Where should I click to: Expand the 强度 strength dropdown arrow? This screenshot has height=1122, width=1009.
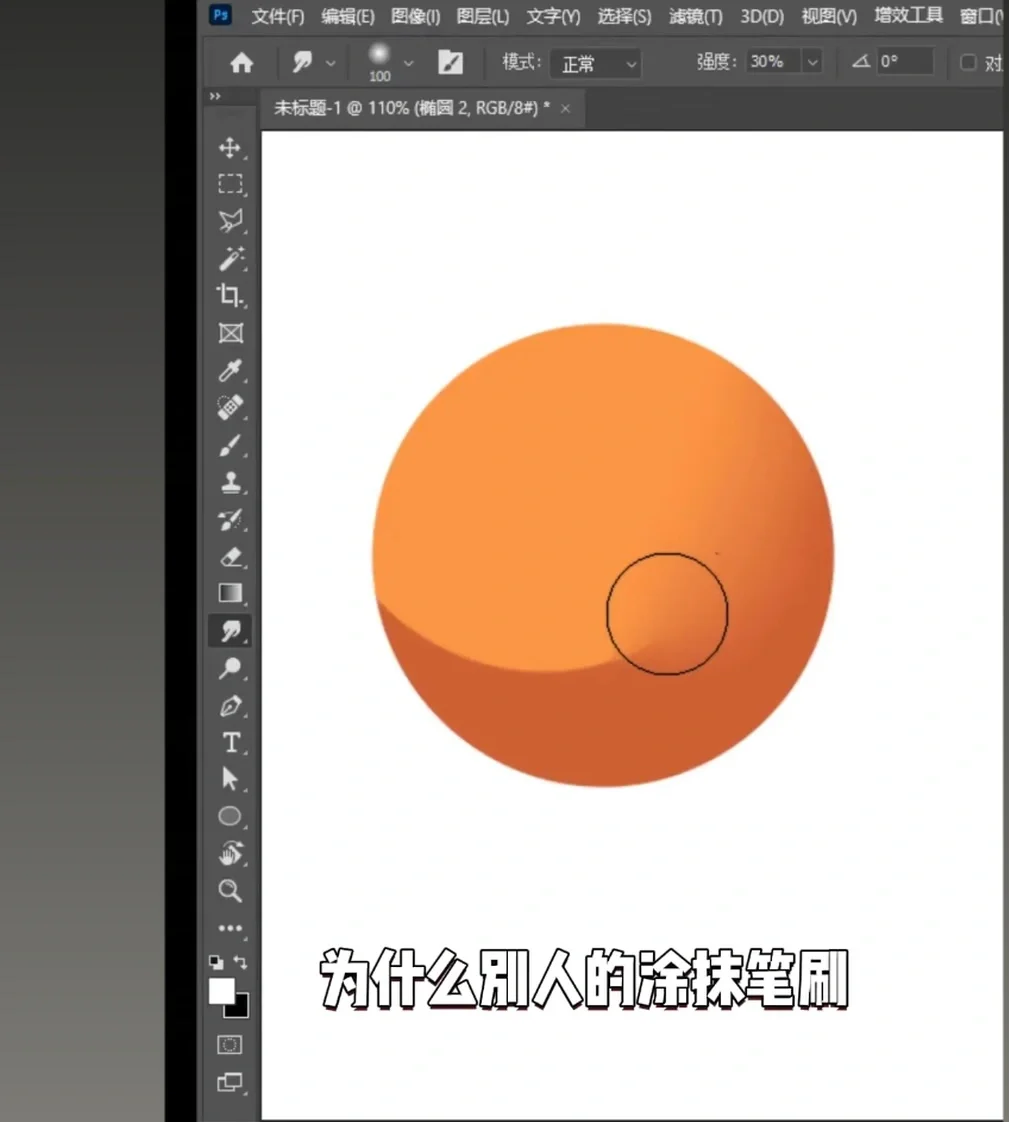tap(812, 62)
